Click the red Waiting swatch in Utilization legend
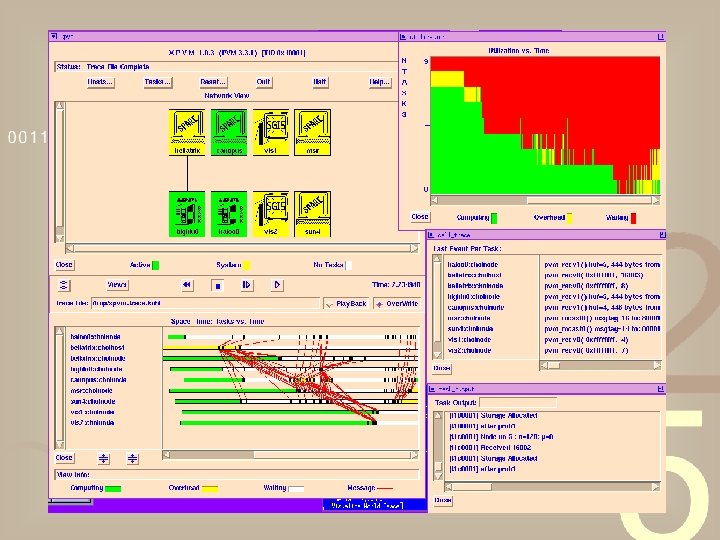The image size is (720, 540). [633, 218]
